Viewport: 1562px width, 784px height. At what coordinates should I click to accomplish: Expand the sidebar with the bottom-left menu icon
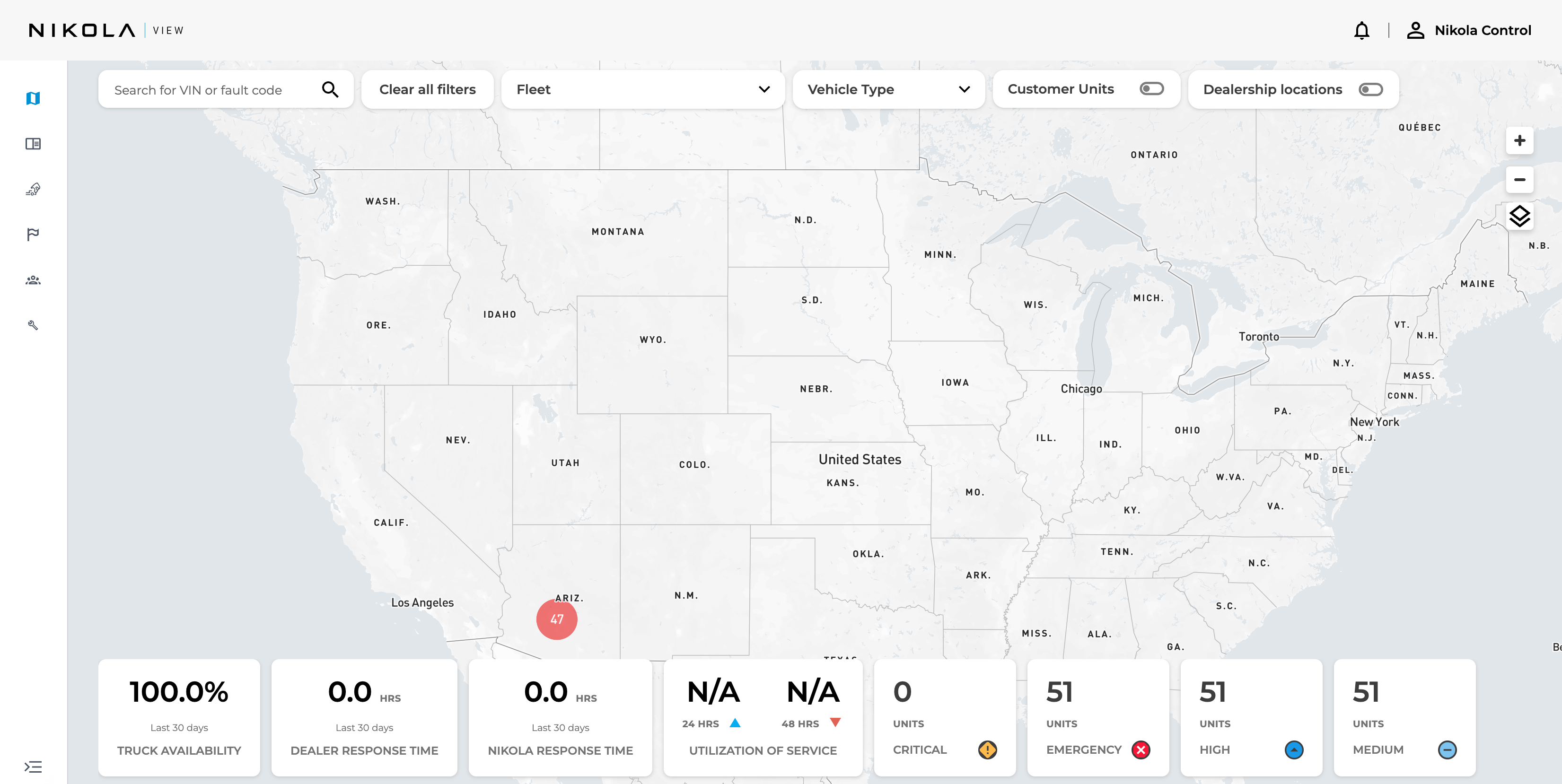[34, 767]
